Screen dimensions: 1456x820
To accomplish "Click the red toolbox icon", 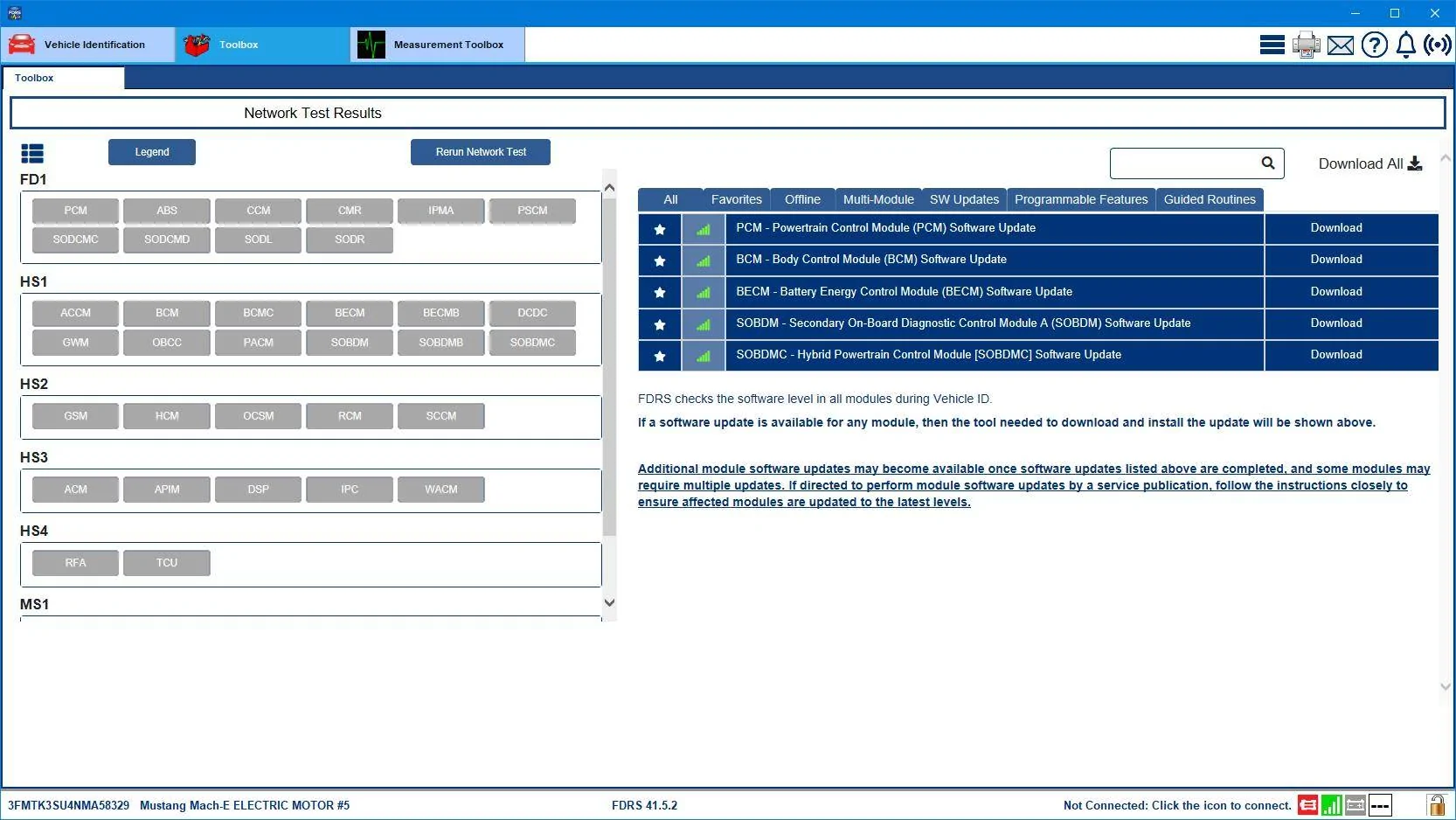I will click(x=197, y=45).
